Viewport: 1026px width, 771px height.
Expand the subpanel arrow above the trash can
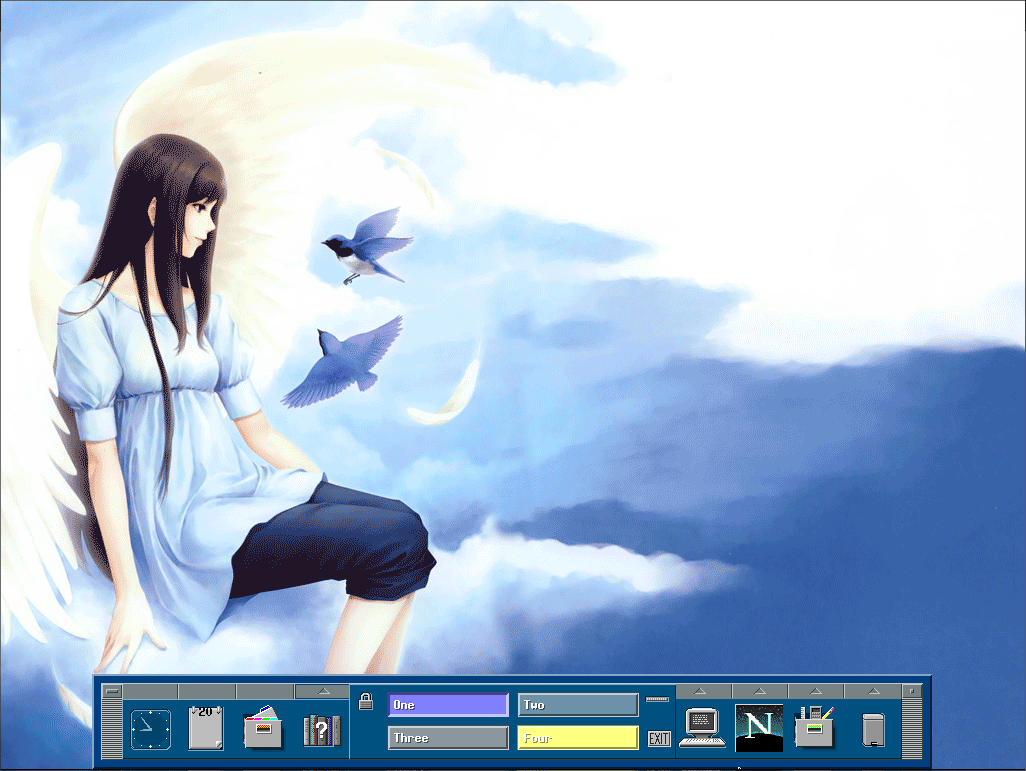click(x=872, y=691)
